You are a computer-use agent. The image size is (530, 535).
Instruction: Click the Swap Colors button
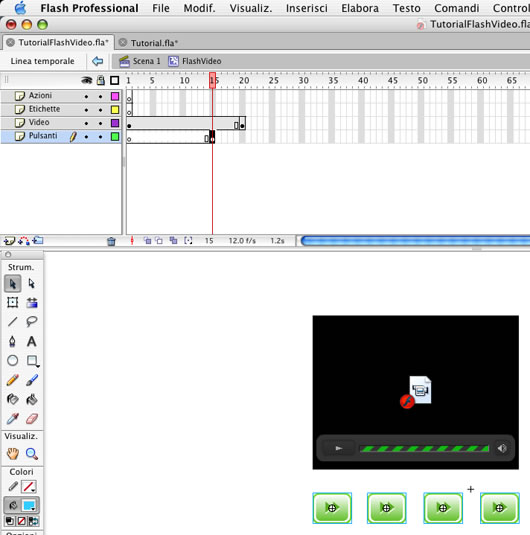pyautogui.click(x=33, y=521)
